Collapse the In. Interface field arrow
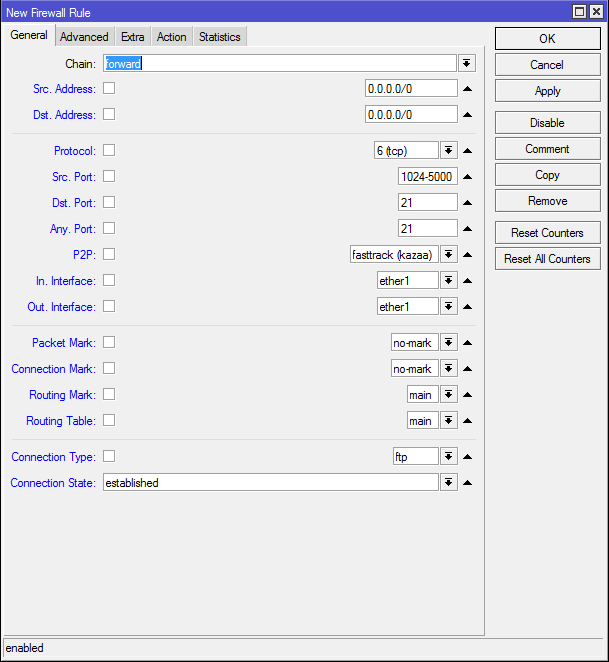Viewport: 609px width, 662px height. click(x=467, y=281)
